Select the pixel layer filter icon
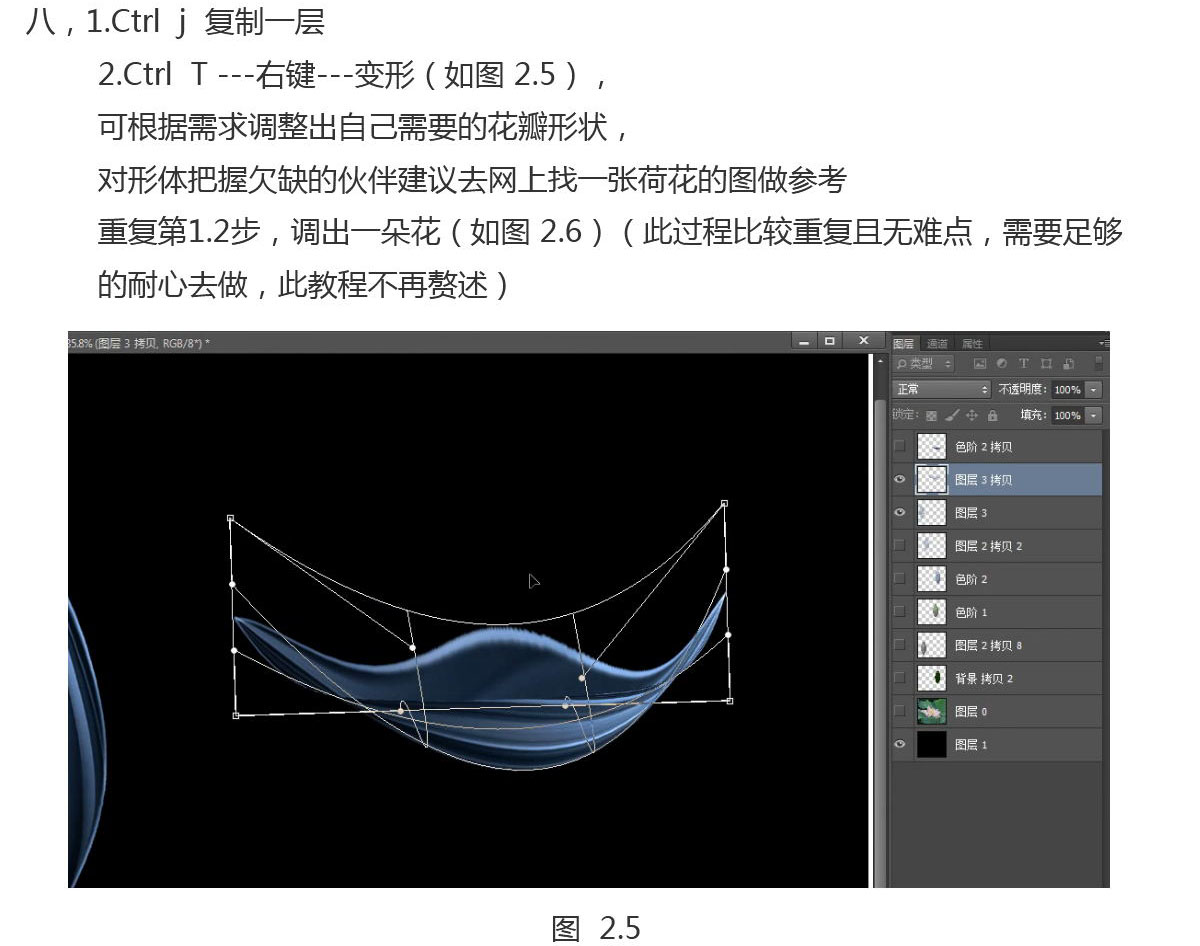The image size is (1200, 946). click(x=980, y=364)
